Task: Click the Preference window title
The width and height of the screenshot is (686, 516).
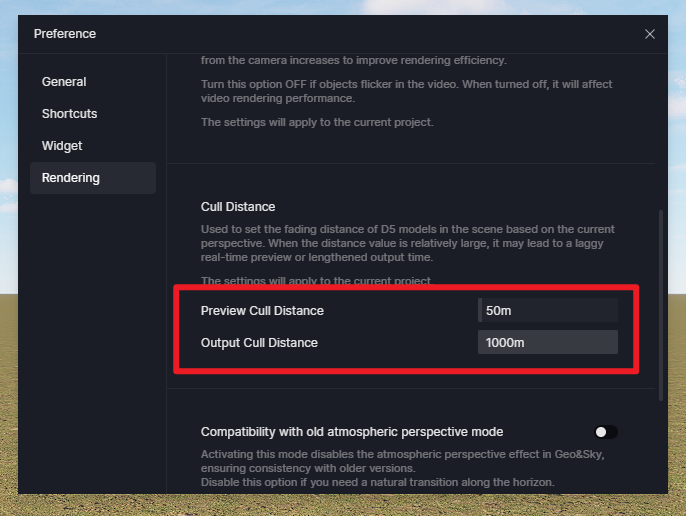Action: coord(65,34)
